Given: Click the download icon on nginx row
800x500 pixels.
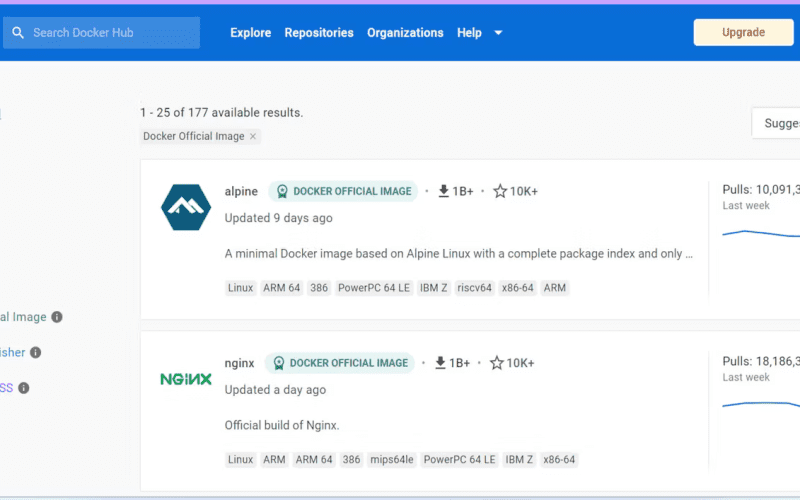Looking at the screenshot, I should (x=440, y=363).
